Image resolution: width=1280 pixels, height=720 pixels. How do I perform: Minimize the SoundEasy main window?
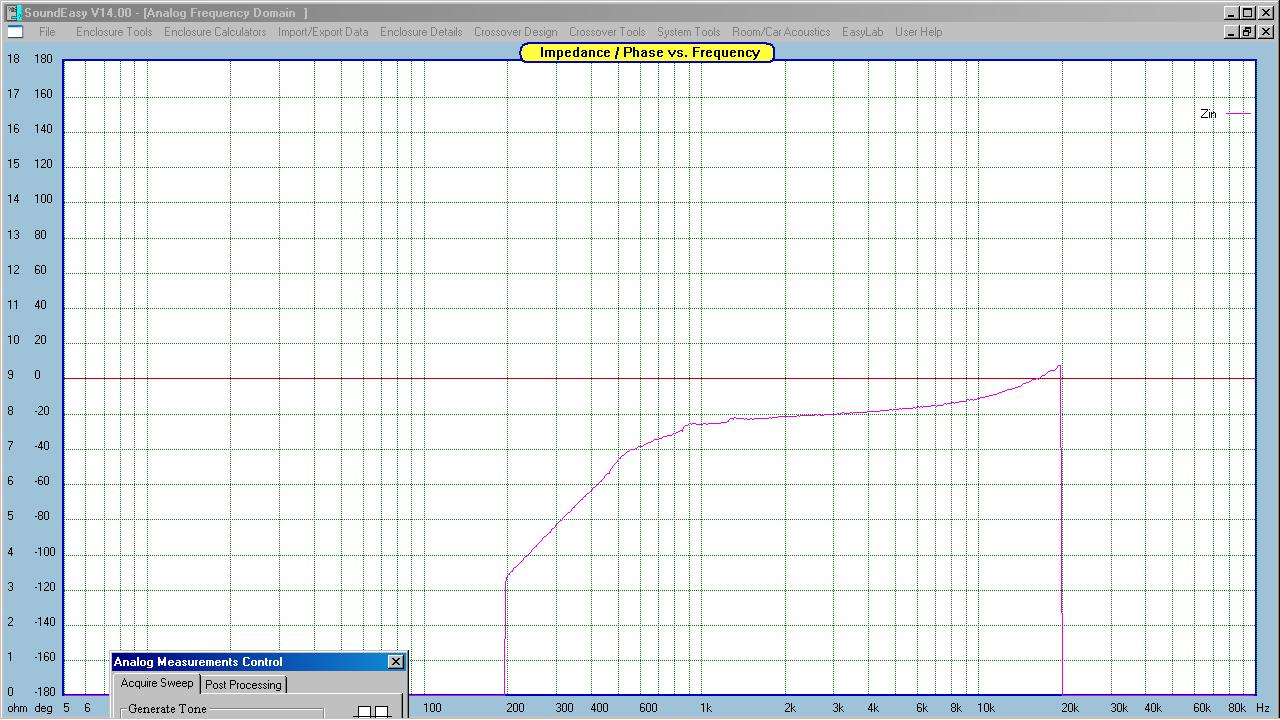(x=1231, y=13)
